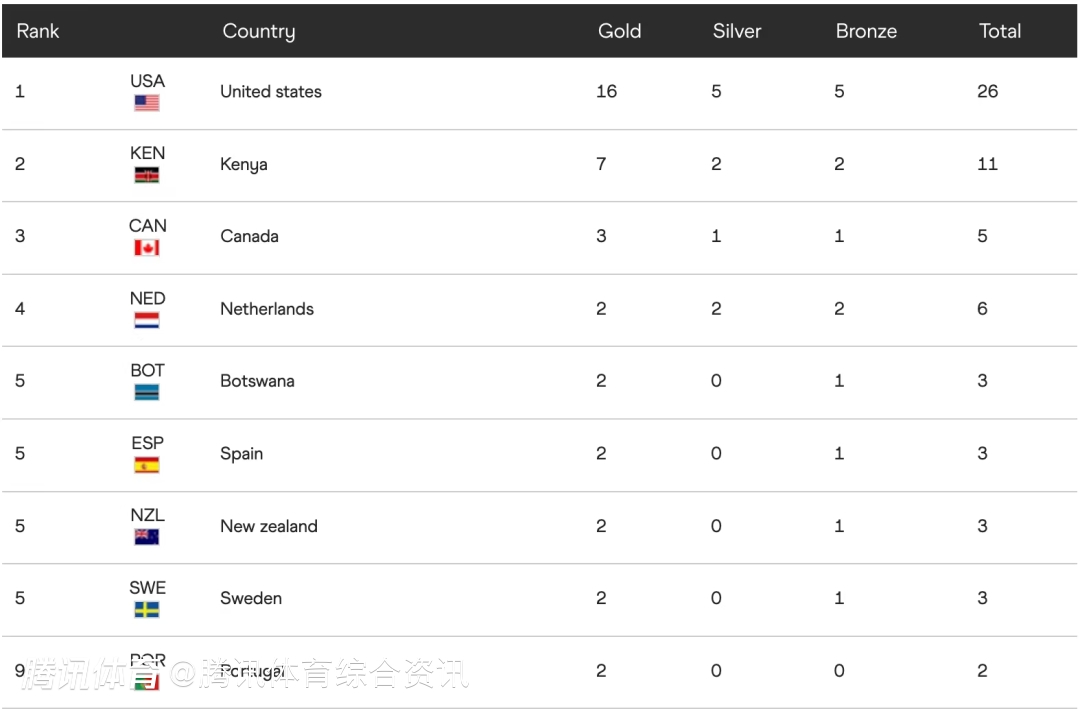The image size is (1080, 709).
Task: Click the Sweden flag icon
Action: click(147, 610)
